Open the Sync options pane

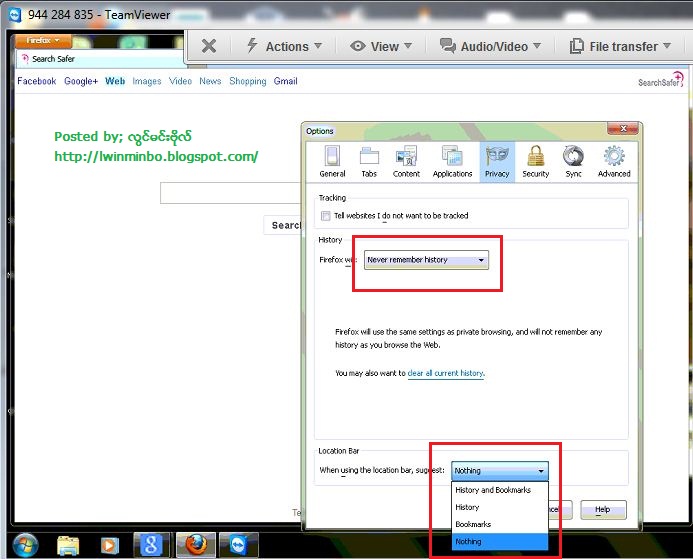click(x=573, y=162)
